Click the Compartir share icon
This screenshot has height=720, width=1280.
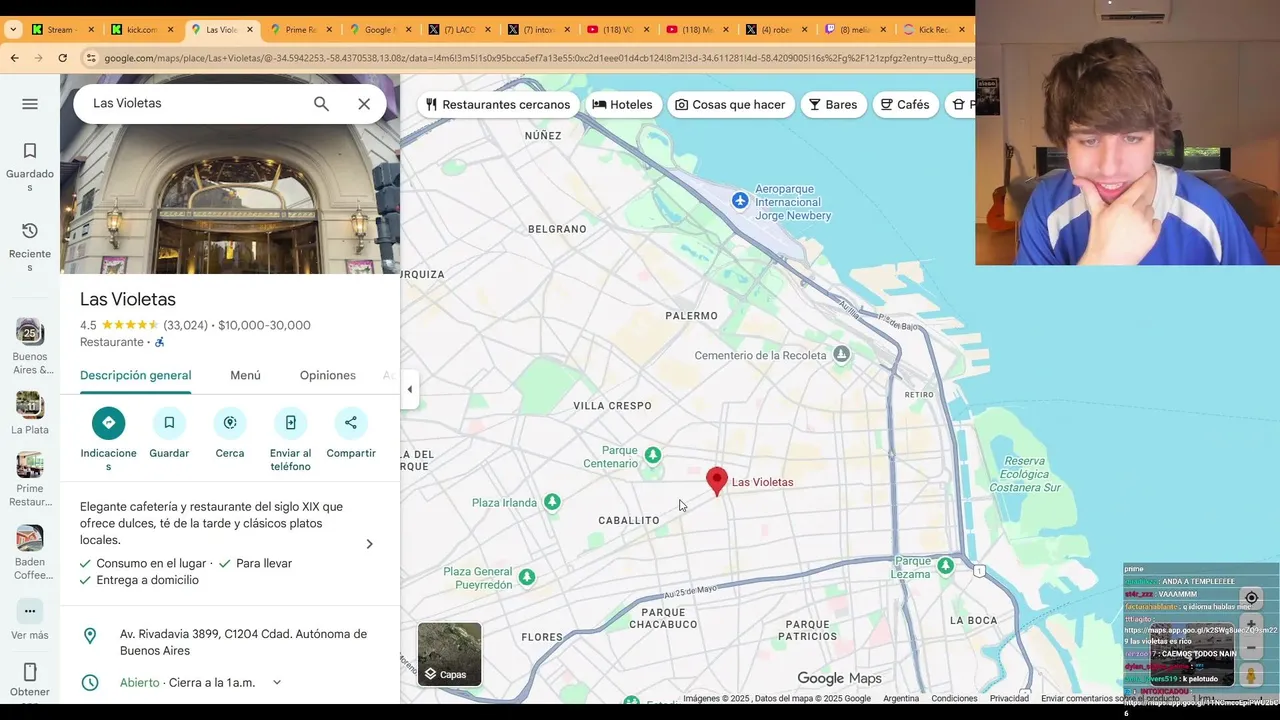351,423
